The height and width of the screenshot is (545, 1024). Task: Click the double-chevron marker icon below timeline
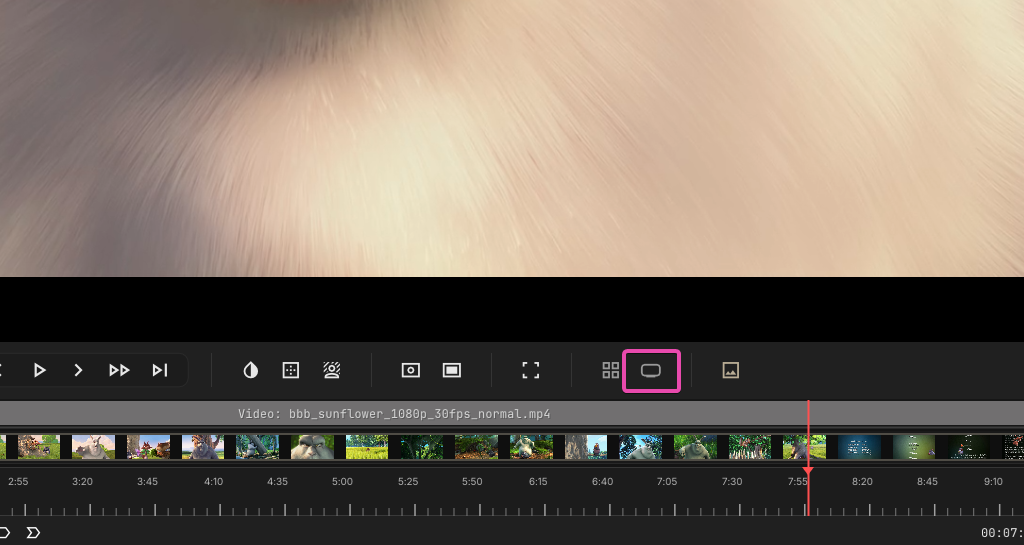coord(33,532)
